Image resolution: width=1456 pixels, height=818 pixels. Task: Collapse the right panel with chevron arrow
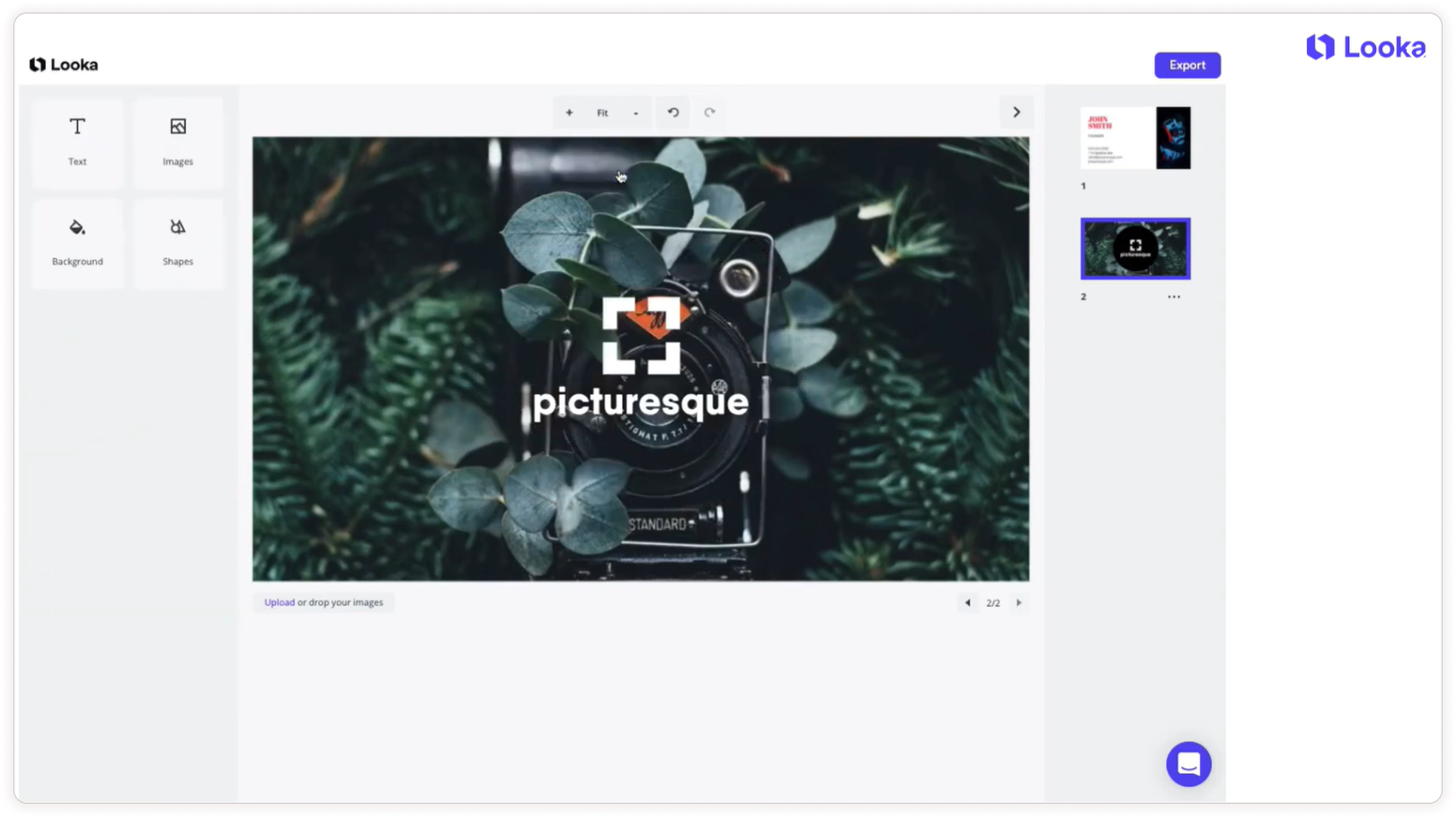pyautogui.click(x=1017, y=112)
